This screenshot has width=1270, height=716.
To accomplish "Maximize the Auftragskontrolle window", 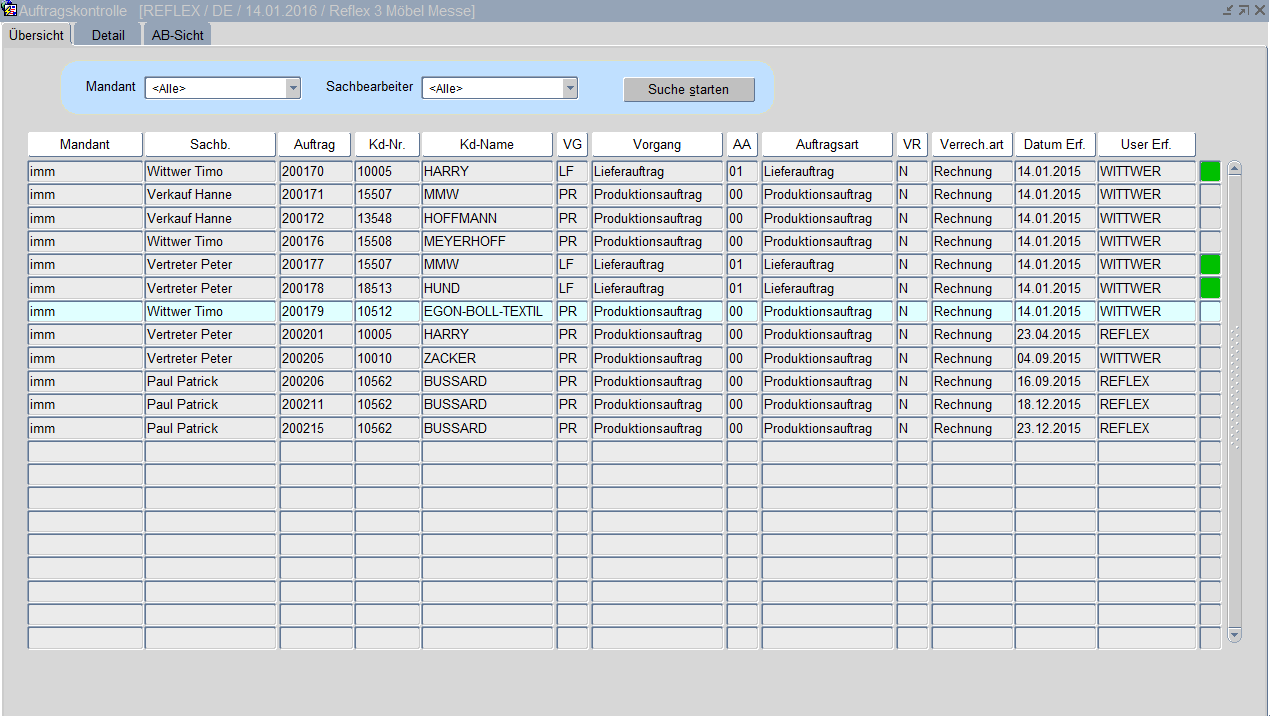I will click(x=1243, y=10).
